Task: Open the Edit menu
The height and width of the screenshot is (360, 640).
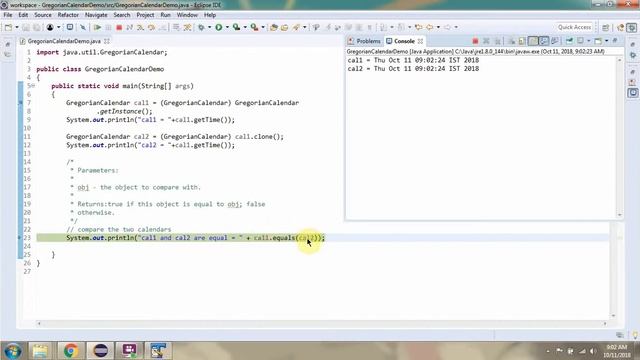Action: pyautogui.click(x=23, y=15)
